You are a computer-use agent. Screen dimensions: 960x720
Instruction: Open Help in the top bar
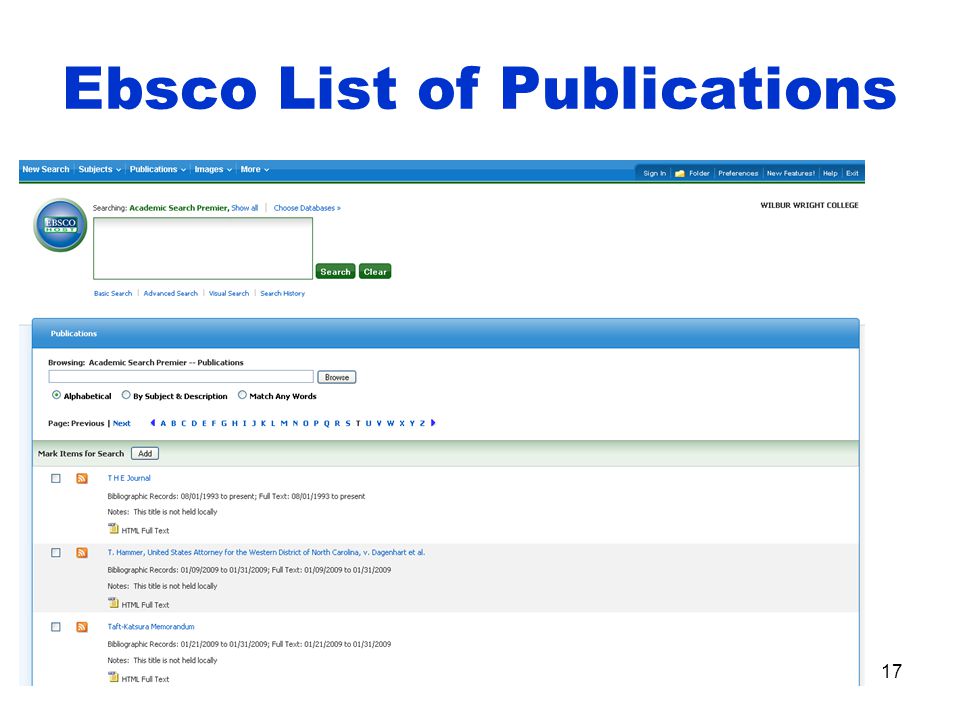click(x=830, y=173)
